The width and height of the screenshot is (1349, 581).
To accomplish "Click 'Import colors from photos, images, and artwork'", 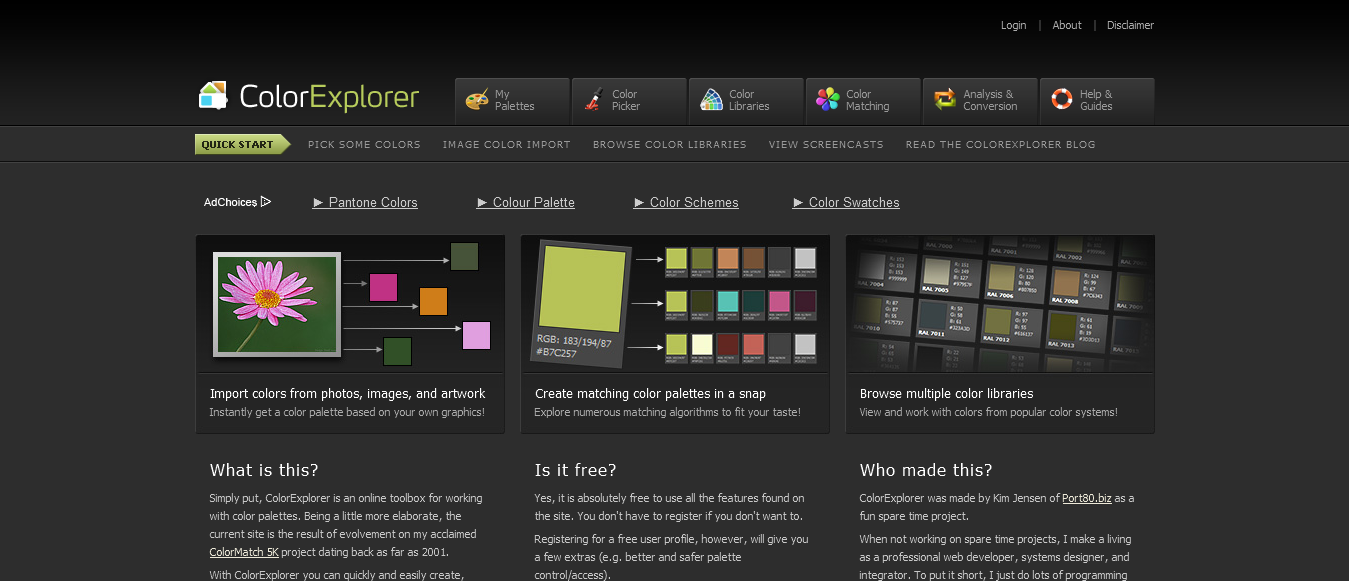I will (347, 394).
